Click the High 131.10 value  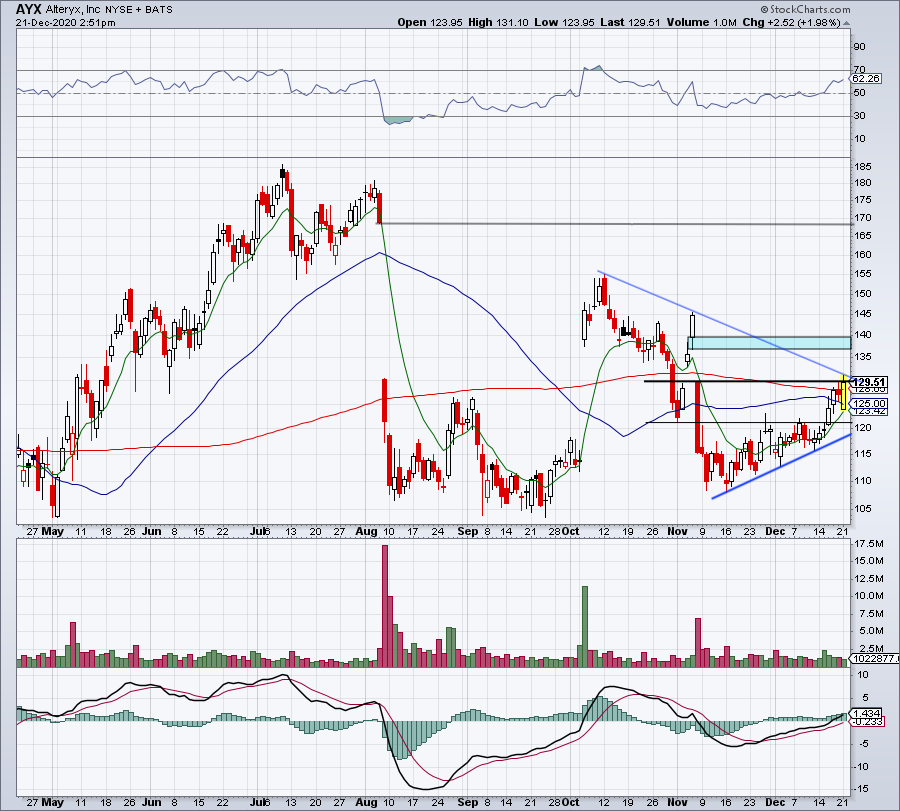pos(498,22)
